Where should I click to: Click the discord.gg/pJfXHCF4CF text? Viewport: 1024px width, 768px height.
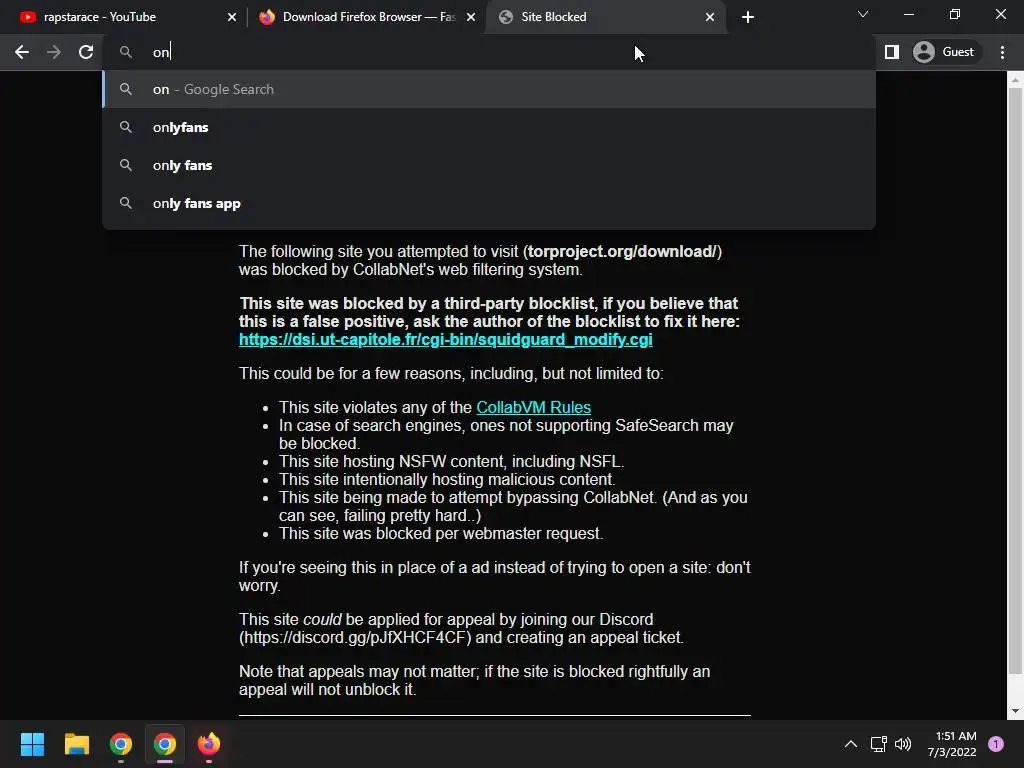355,637
